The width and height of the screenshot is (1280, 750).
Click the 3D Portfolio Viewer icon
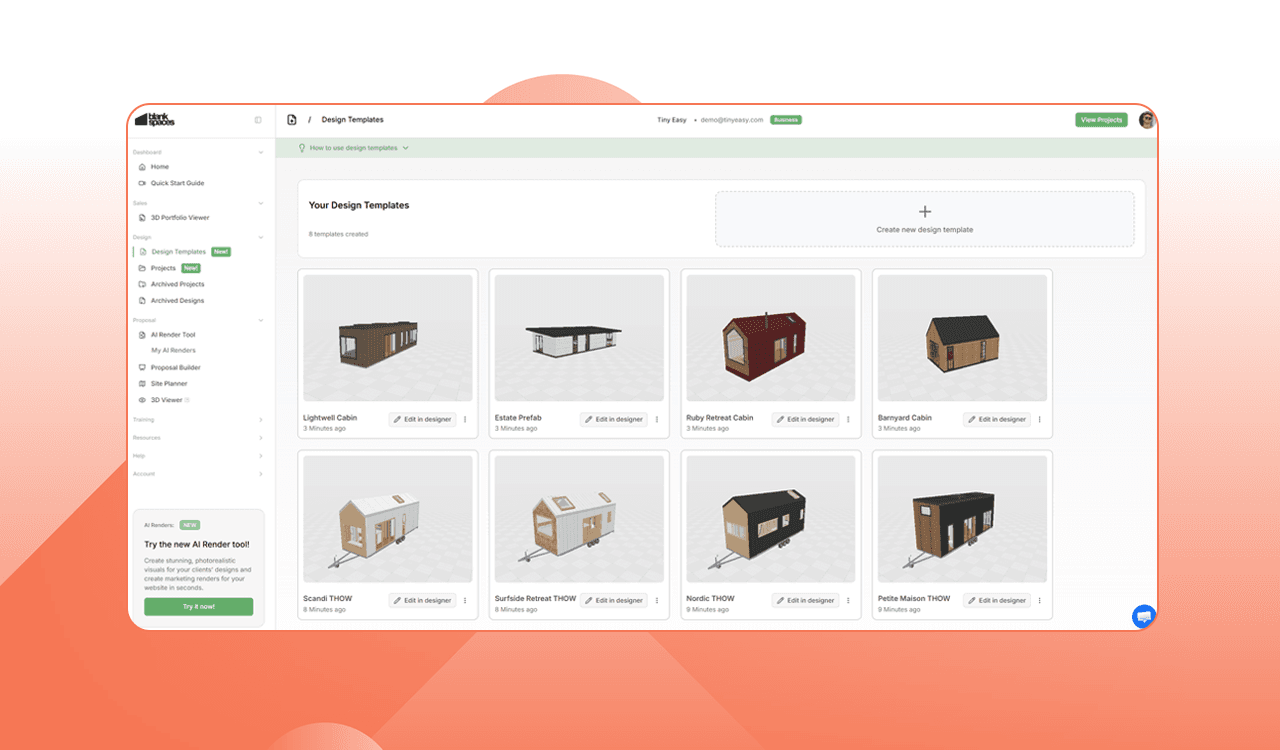142,217
